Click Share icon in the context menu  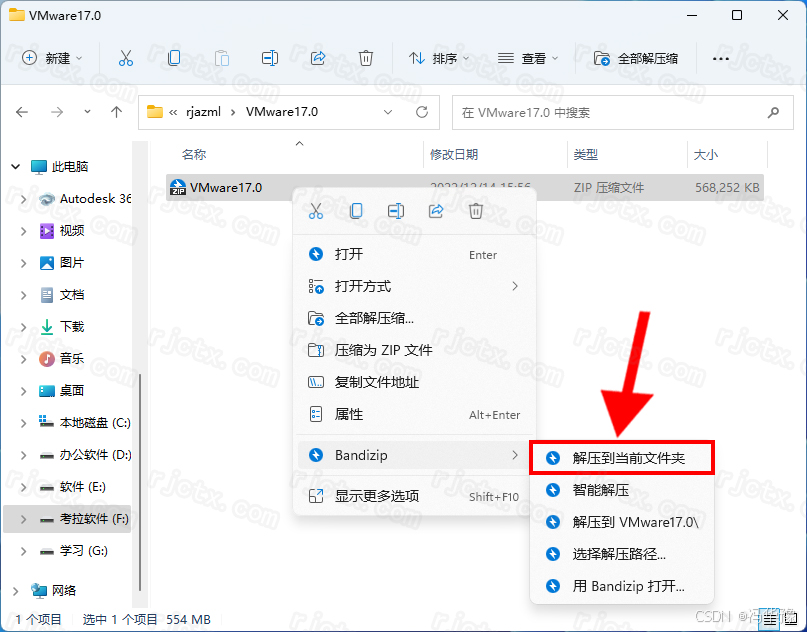click(436, 211)
